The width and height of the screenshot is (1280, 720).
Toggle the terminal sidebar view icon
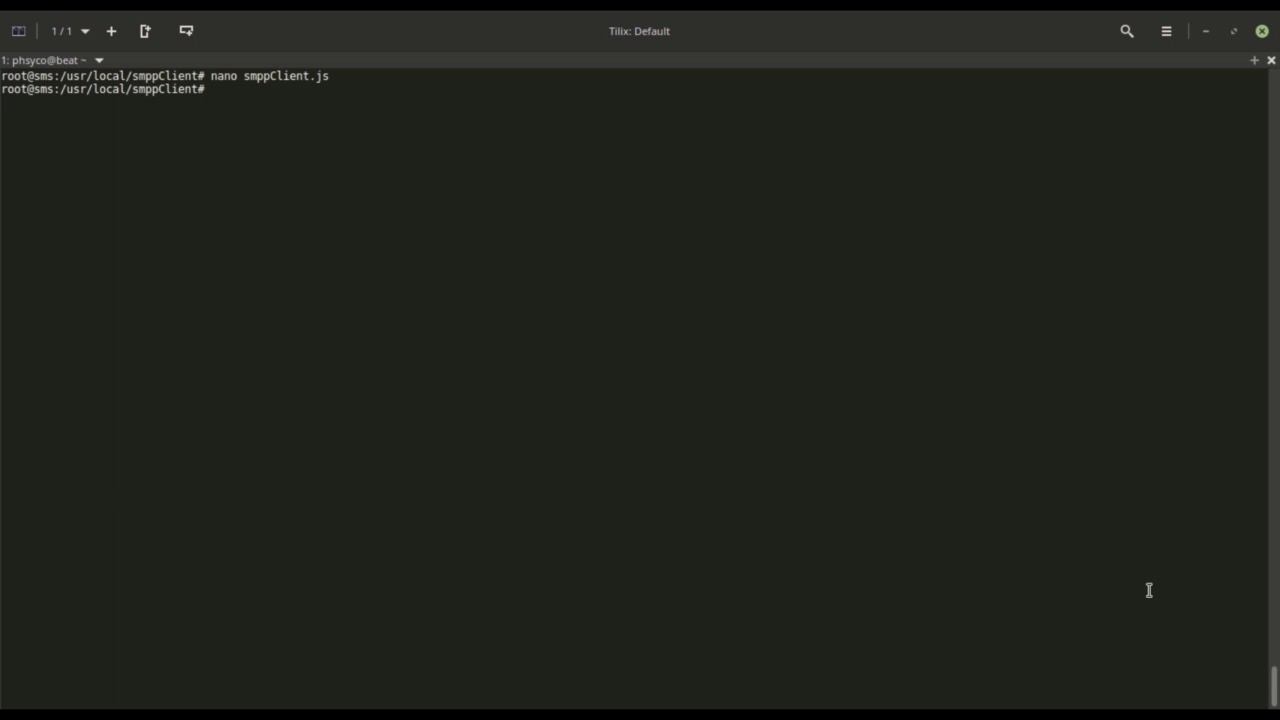point(18,31)
